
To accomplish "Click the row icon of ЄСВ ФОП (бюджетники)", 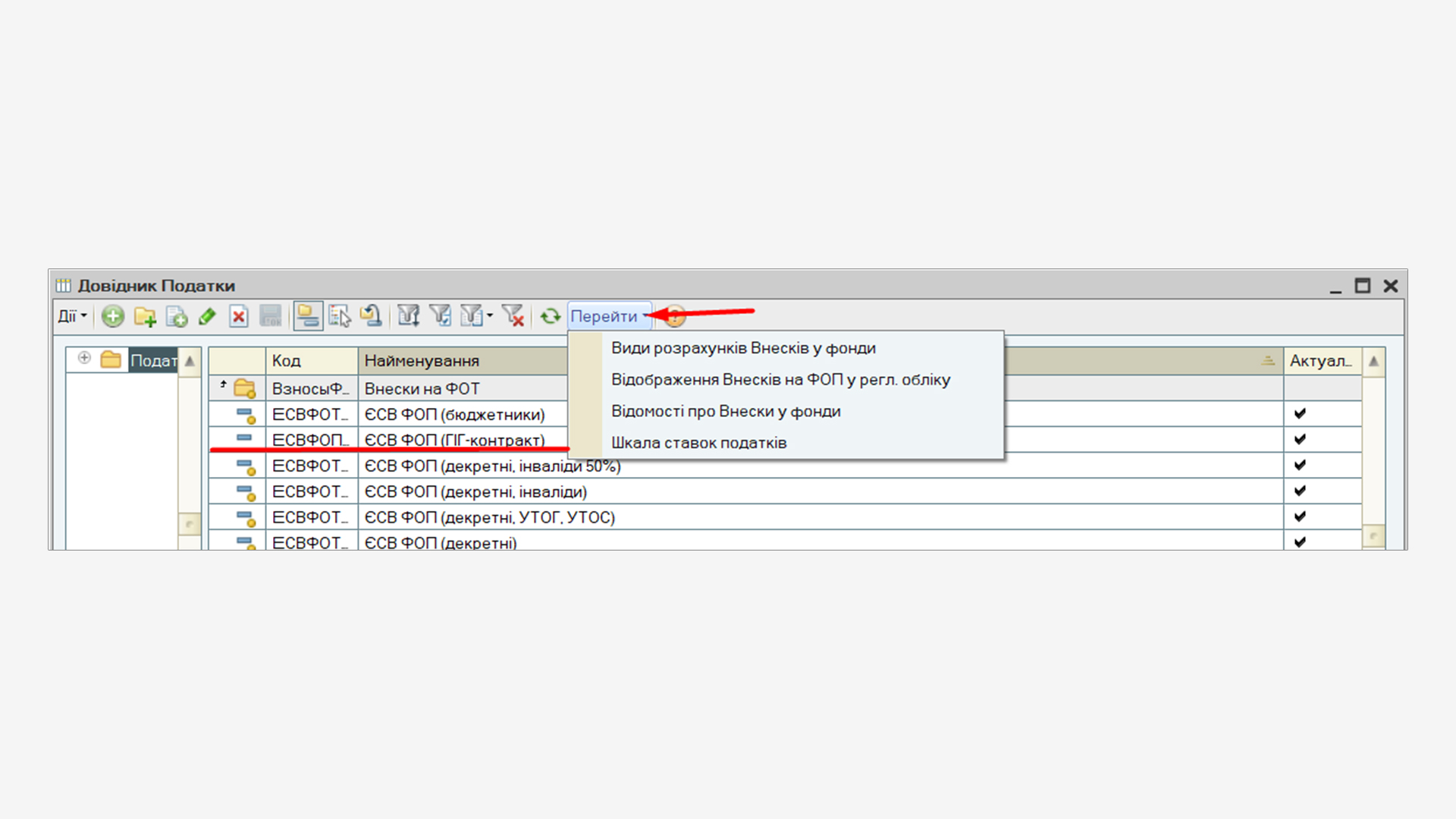I will 246,415.
